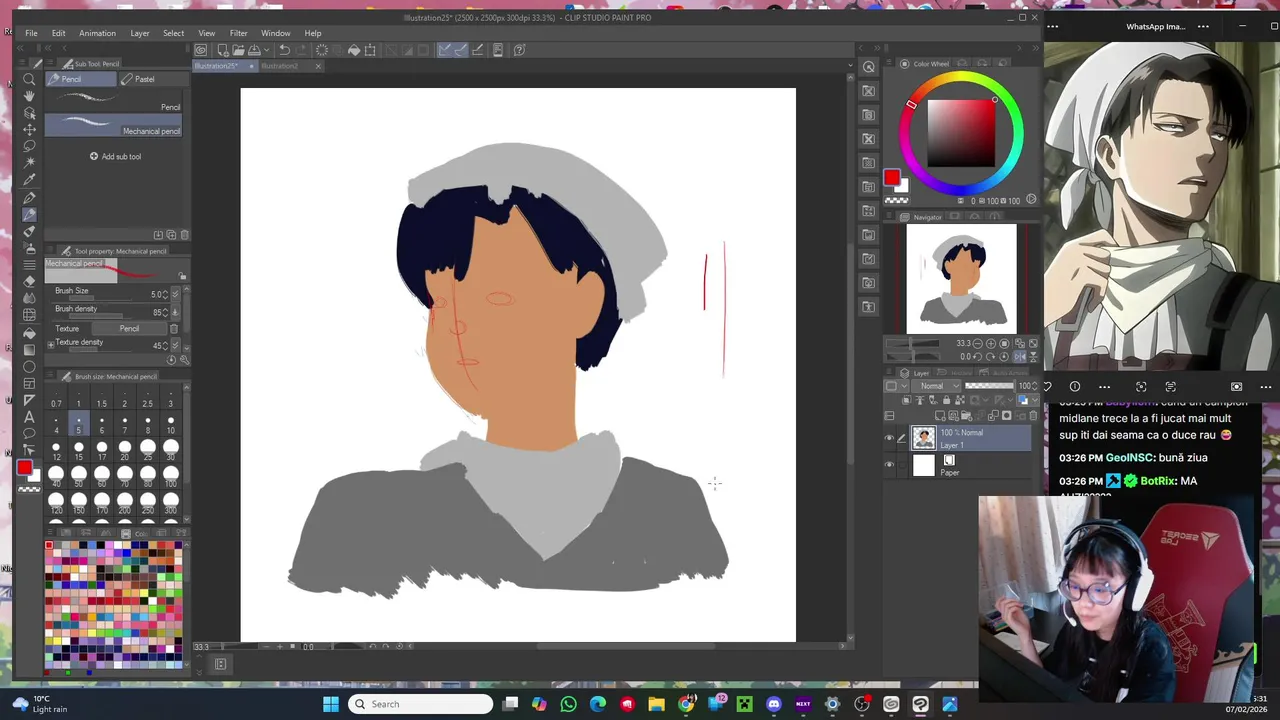Viewport: 1280px width, 720px height.
Task: Select the Auto select wand tool
Action: 29,162
